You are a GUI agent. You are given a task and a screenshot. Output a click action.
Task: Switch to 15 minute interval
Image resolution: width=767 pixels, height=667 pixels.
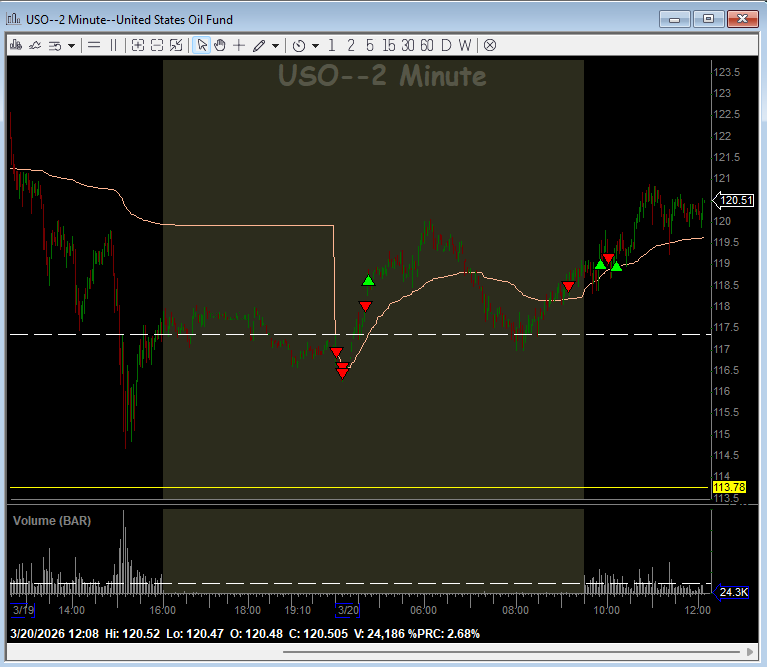[389, 45]
